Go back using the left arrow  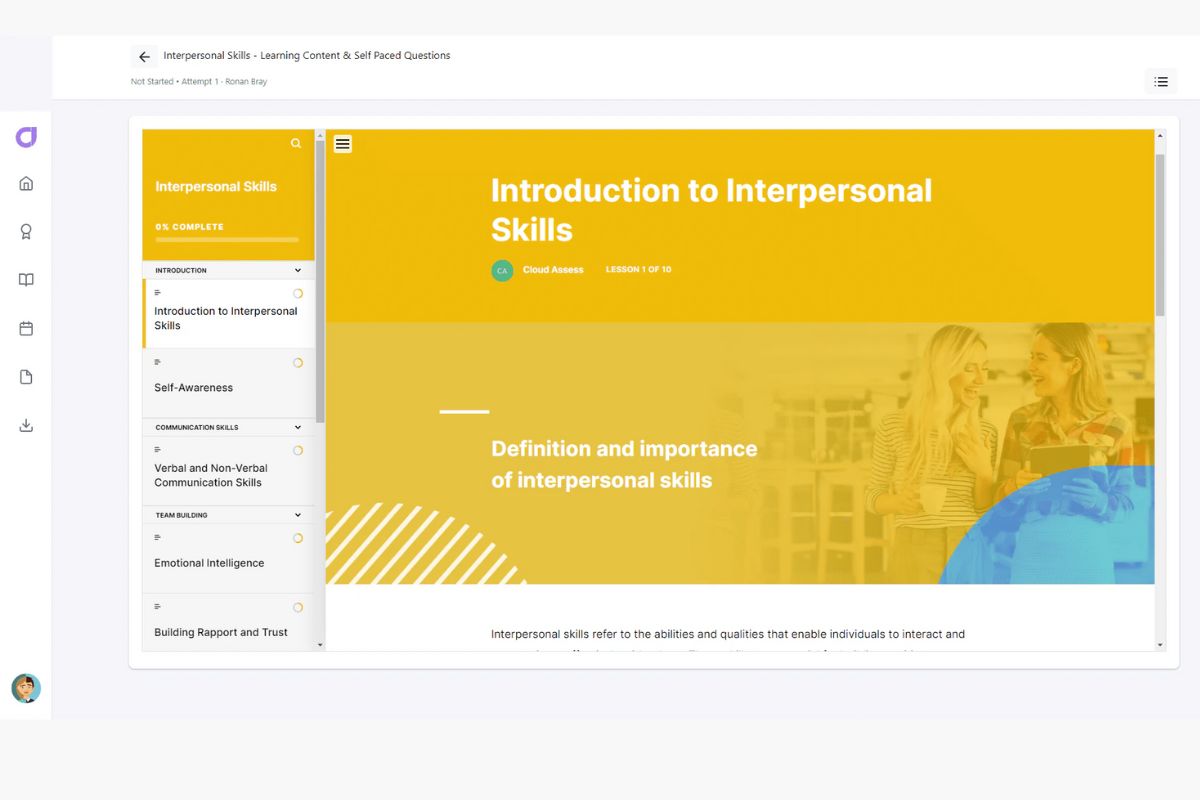[144, 57]
